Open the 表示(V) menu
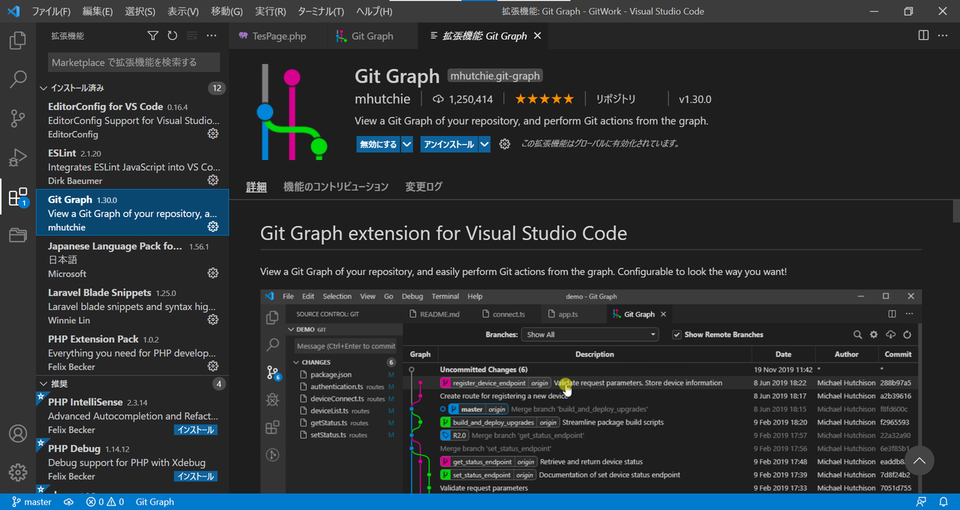960x510 pixels. click(x=183, y=12)
